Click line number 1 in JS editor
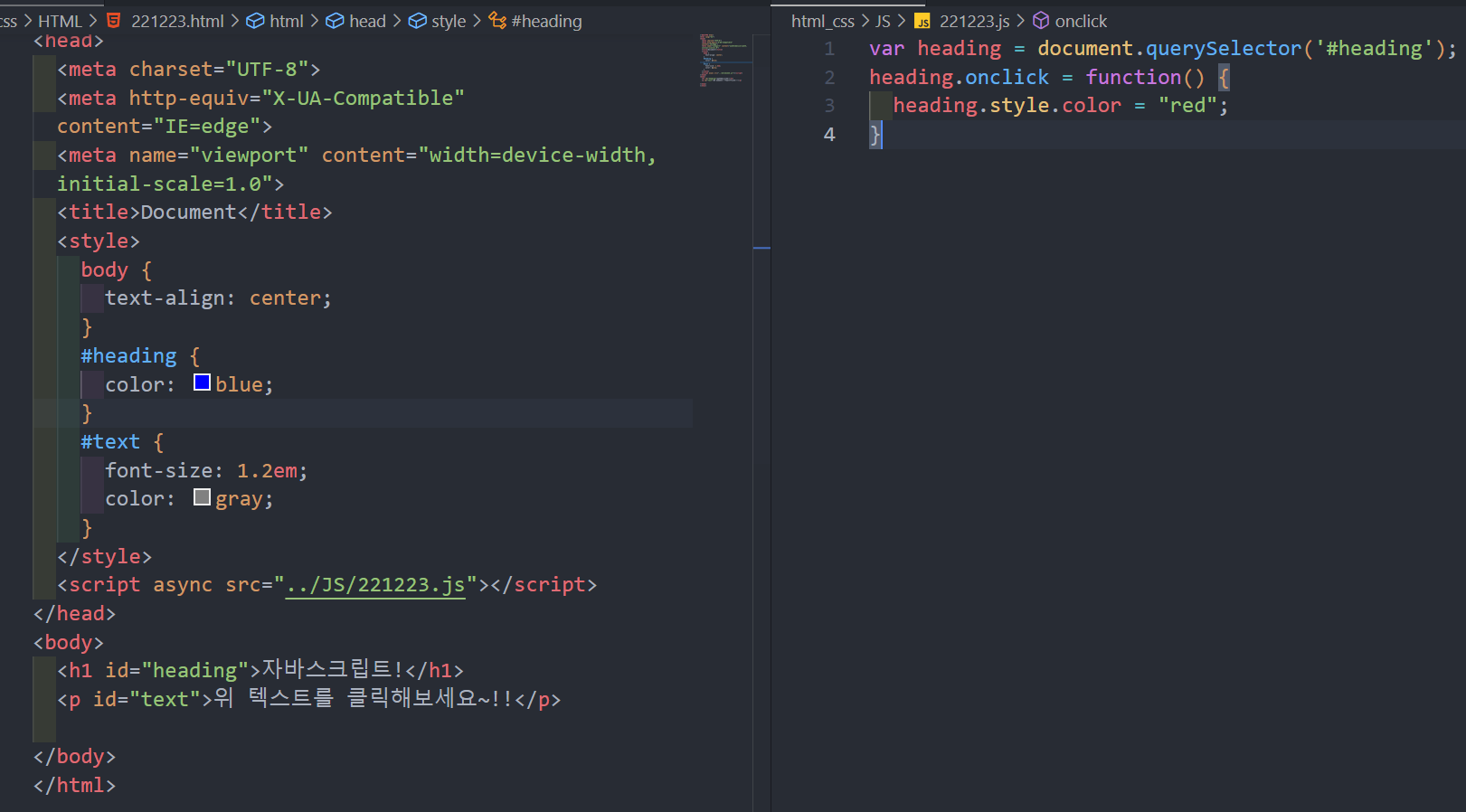This screenshot has width=1466, height=812. click(829, 49)
